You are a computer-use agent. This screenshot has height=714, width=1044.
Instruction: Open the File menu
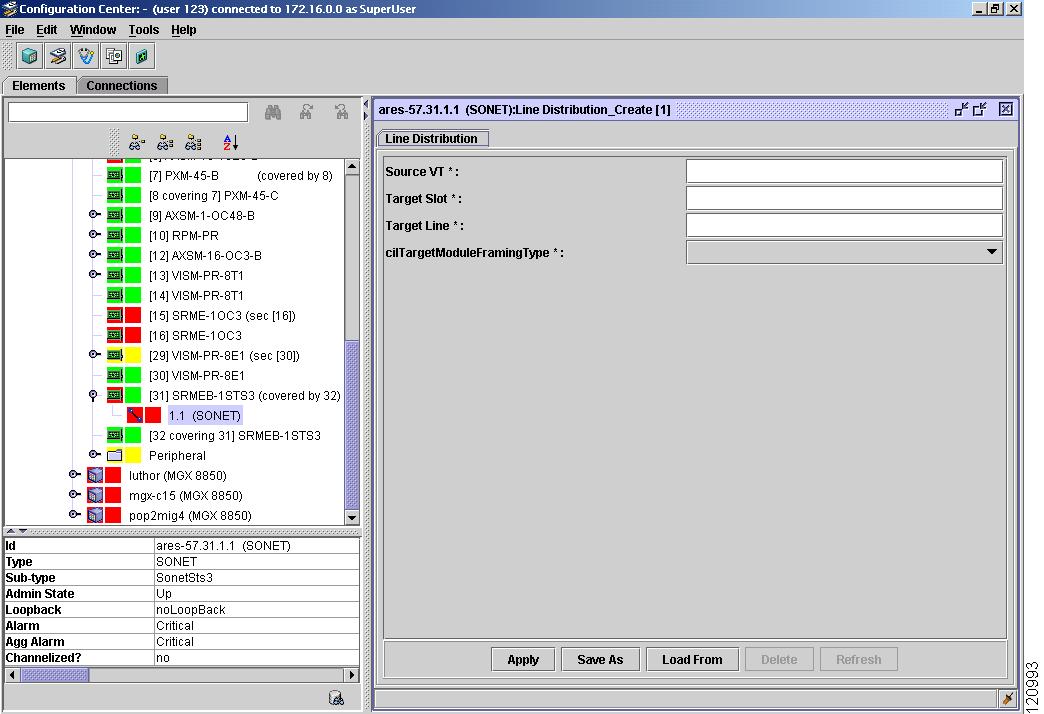point(15,30)
